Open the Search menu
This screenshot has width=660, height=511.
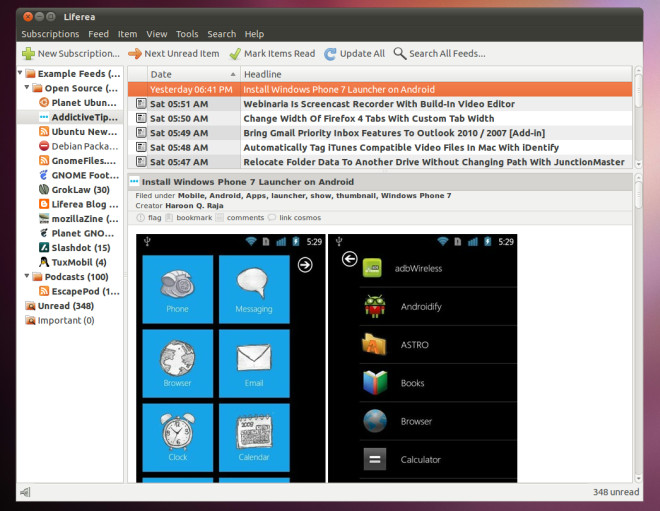(221, 34)
